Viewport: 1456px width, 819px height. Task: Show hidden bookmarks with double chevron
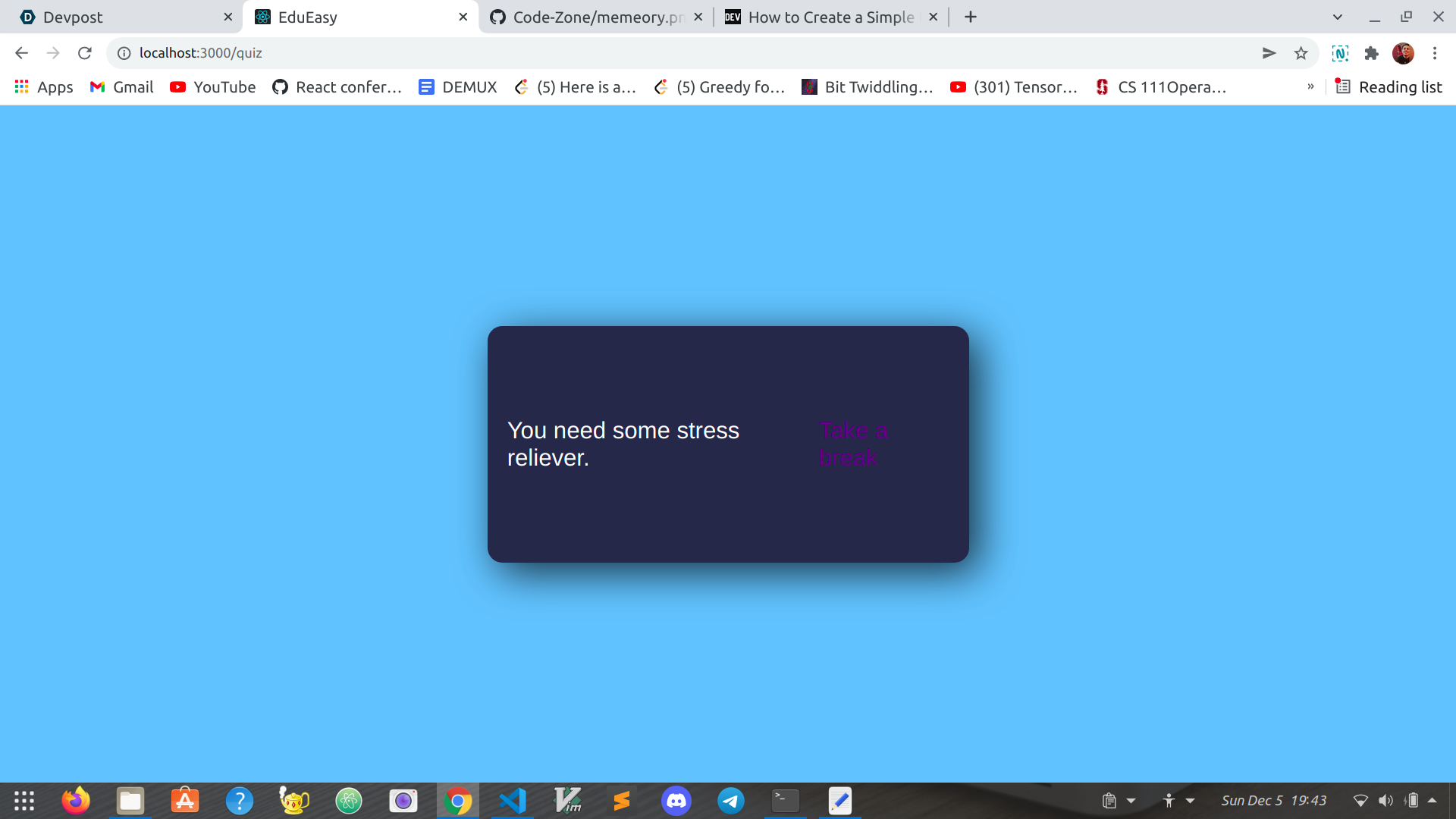click(1310, 86)
